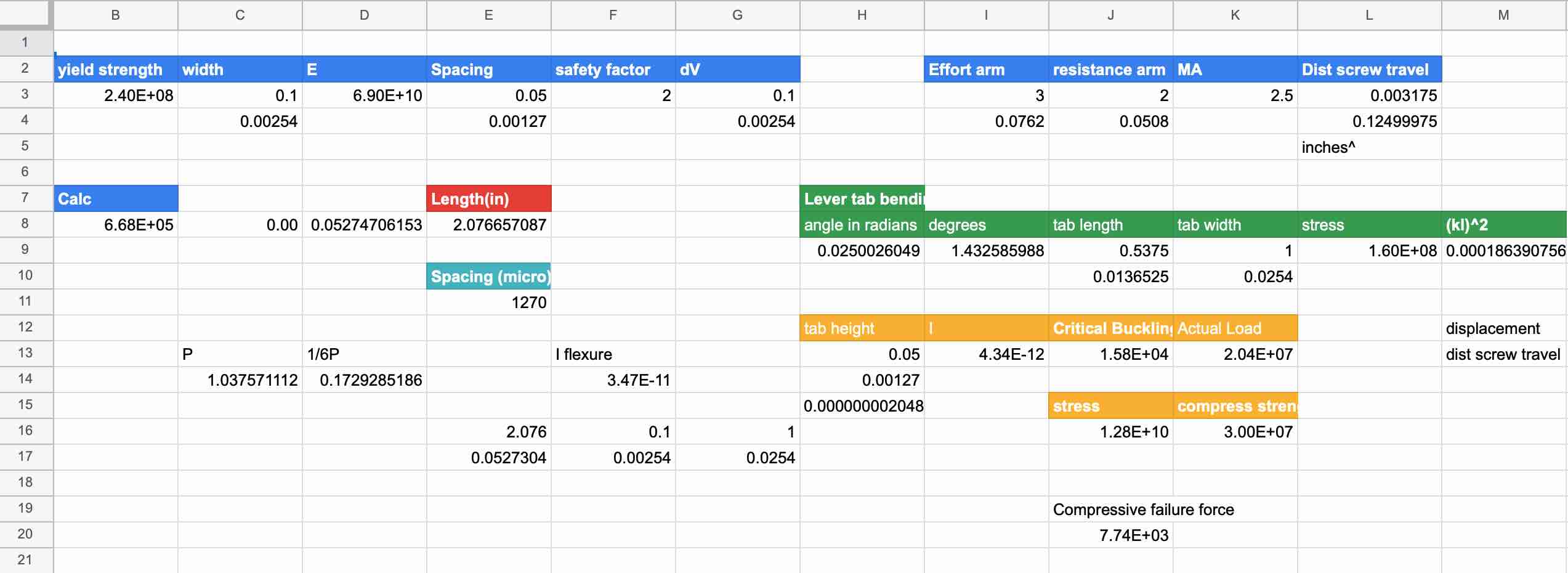The image size is (1568, 573).
Task: Select cell with value 3.00E+07
Action: [1235, 432]
